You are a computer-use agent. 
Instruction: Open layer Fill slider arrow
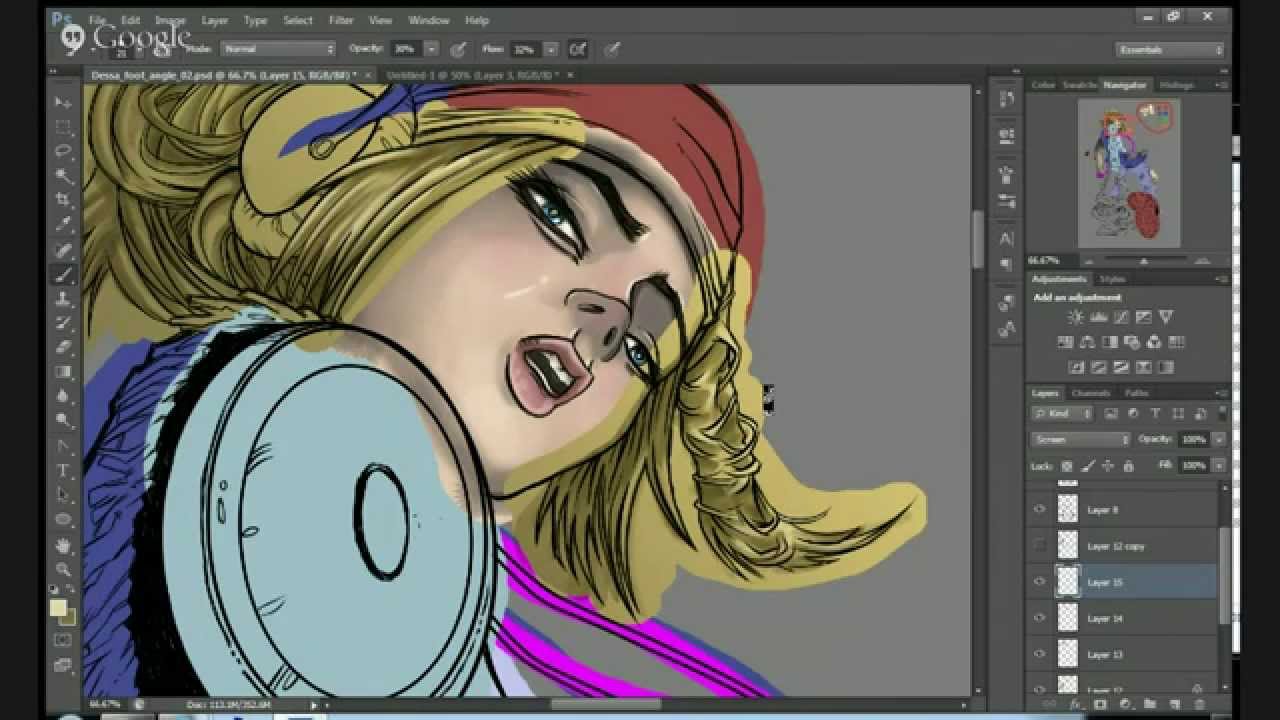click(x=1219, y=466)
